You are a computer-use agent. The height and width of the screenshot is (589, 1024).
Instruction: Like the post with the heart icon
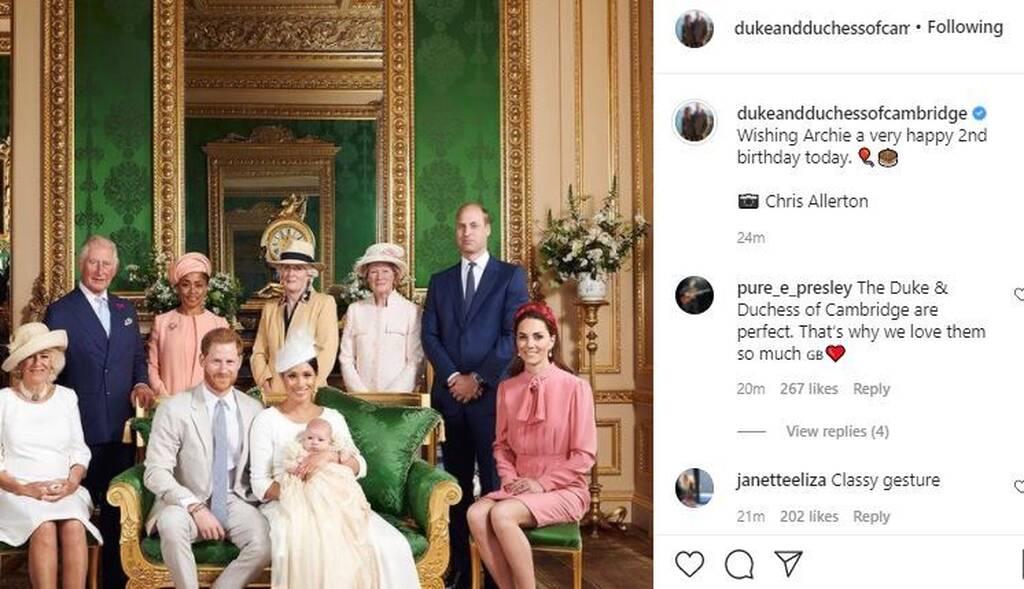689,564
